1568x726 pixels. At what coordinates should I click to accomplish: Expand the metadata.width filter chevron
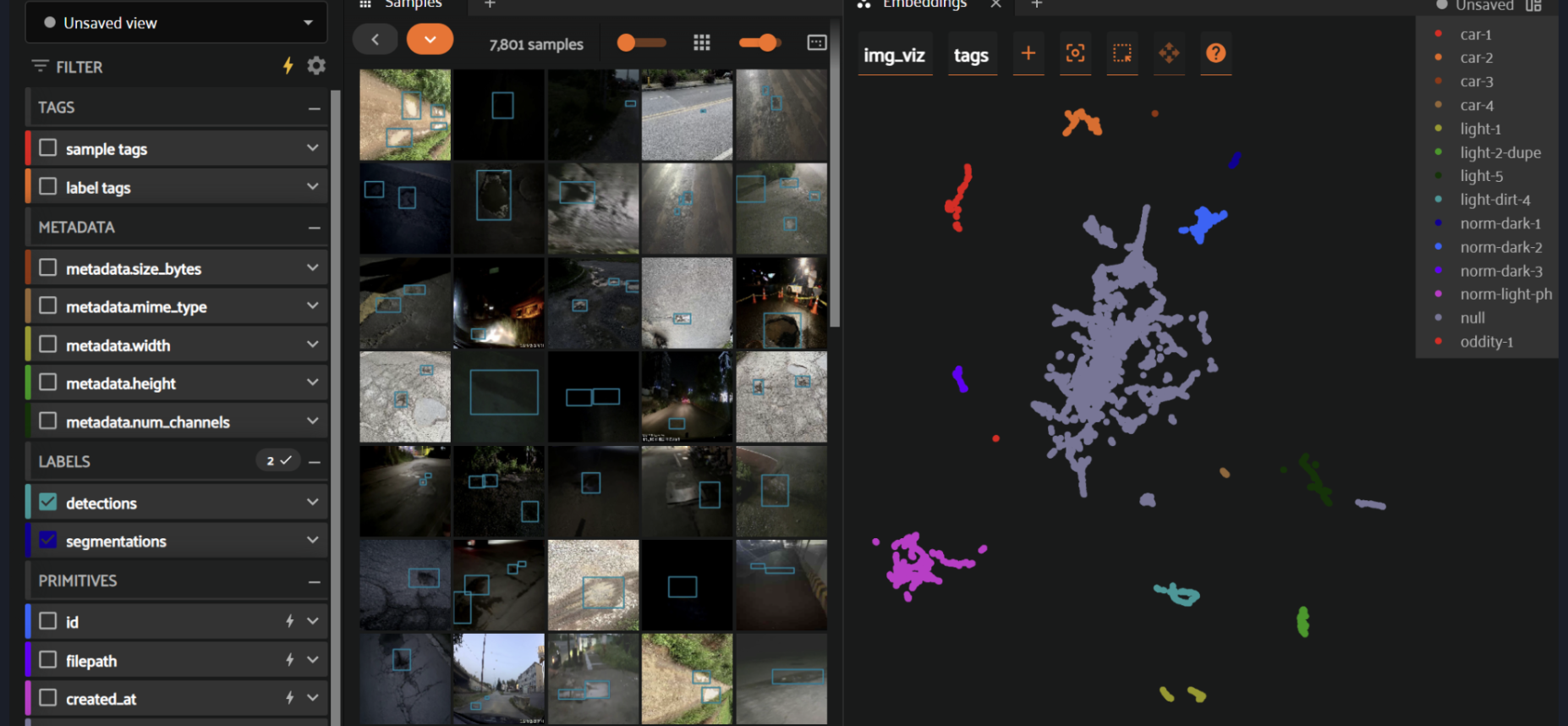point(312,344)
